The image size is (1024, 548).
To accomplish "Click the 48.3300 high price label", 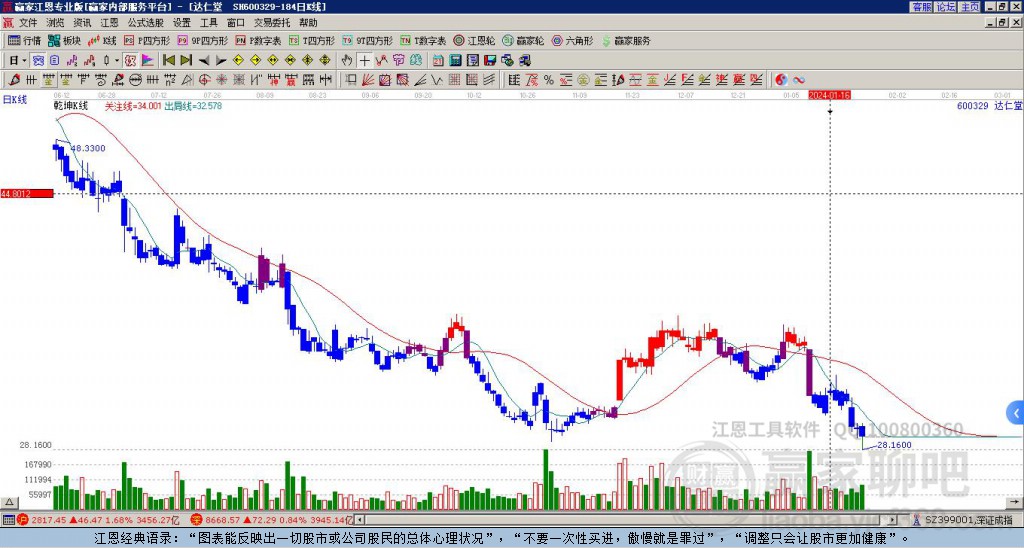I will (x=88, y=148).
